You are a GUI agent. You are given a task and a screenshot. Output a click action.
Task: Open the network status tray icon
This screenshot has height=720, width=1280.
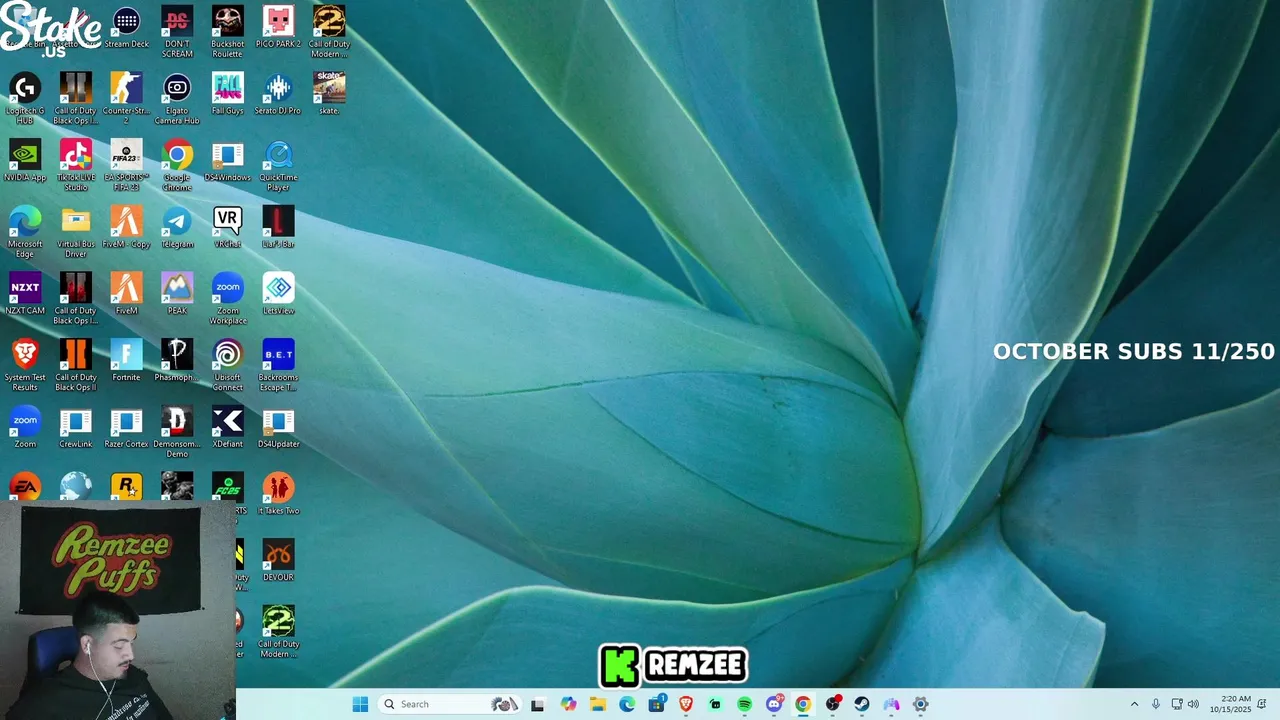(1177, 704)
